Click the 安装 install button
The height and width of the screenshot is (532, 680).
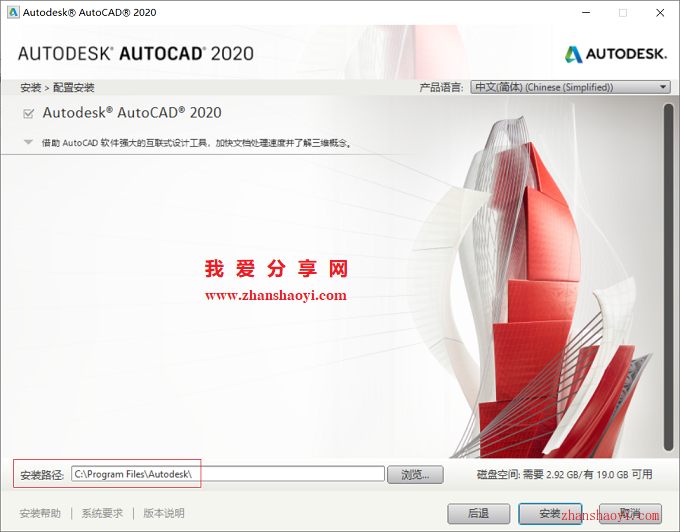(550, 514)
